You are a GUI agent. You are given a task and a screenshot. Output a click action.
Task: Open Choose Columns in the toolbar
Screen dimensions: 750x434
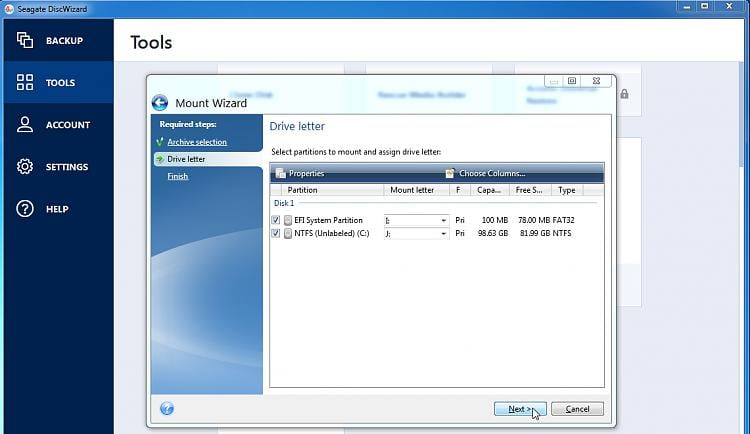(485, 173)
